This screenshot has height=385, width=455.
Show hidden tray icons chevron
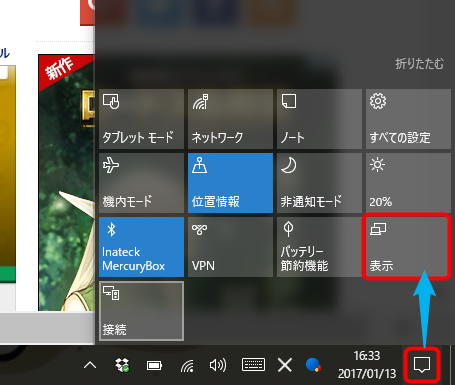[x=90, y=365]
